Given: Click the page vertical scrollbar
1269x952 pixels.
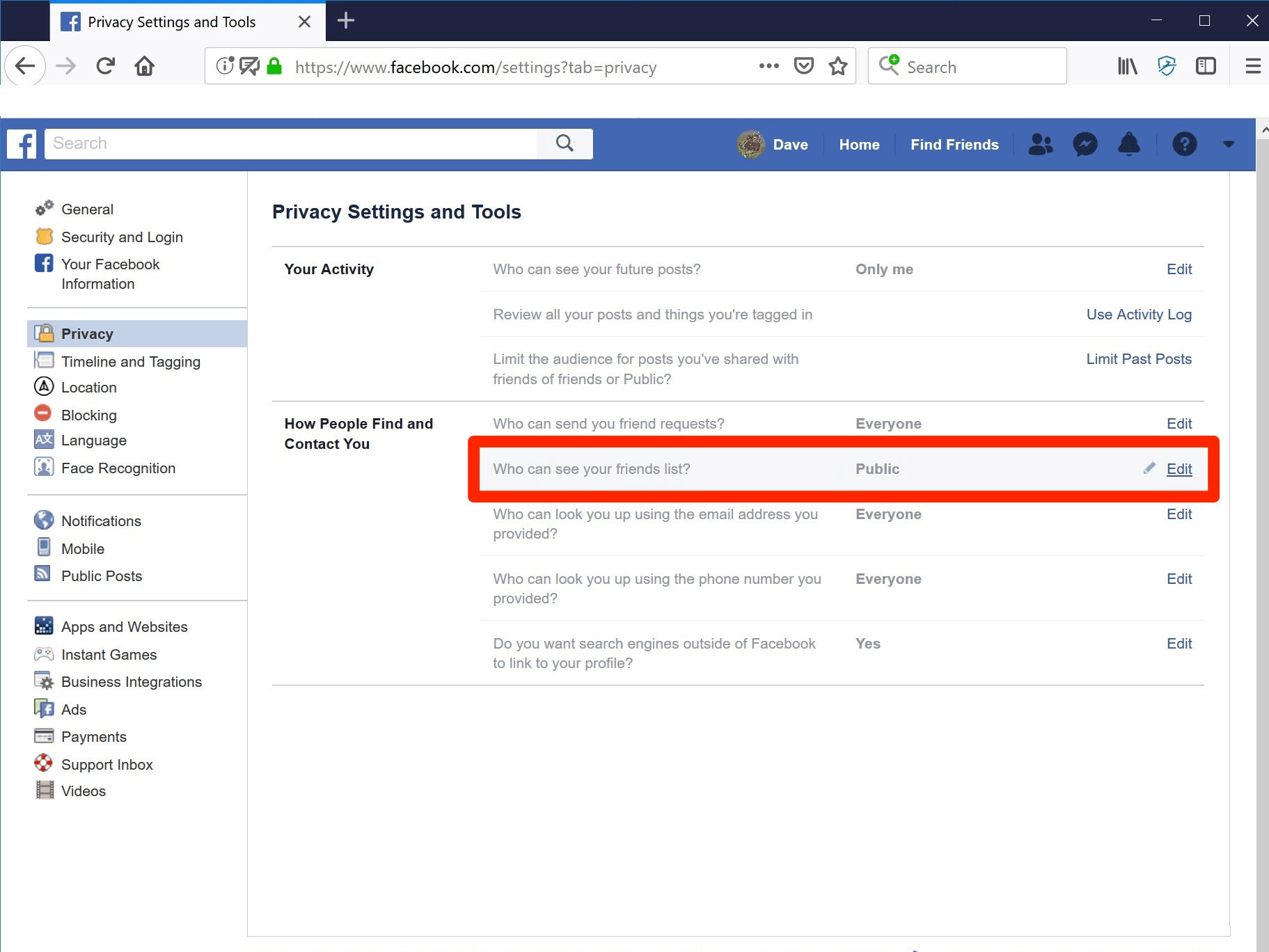Looking at the screenshot, I should click(1263, 536).
